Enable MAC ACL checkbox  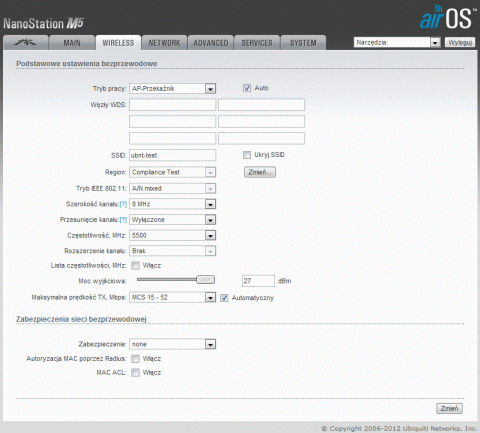pyautogui.click(x=135, y=372)
